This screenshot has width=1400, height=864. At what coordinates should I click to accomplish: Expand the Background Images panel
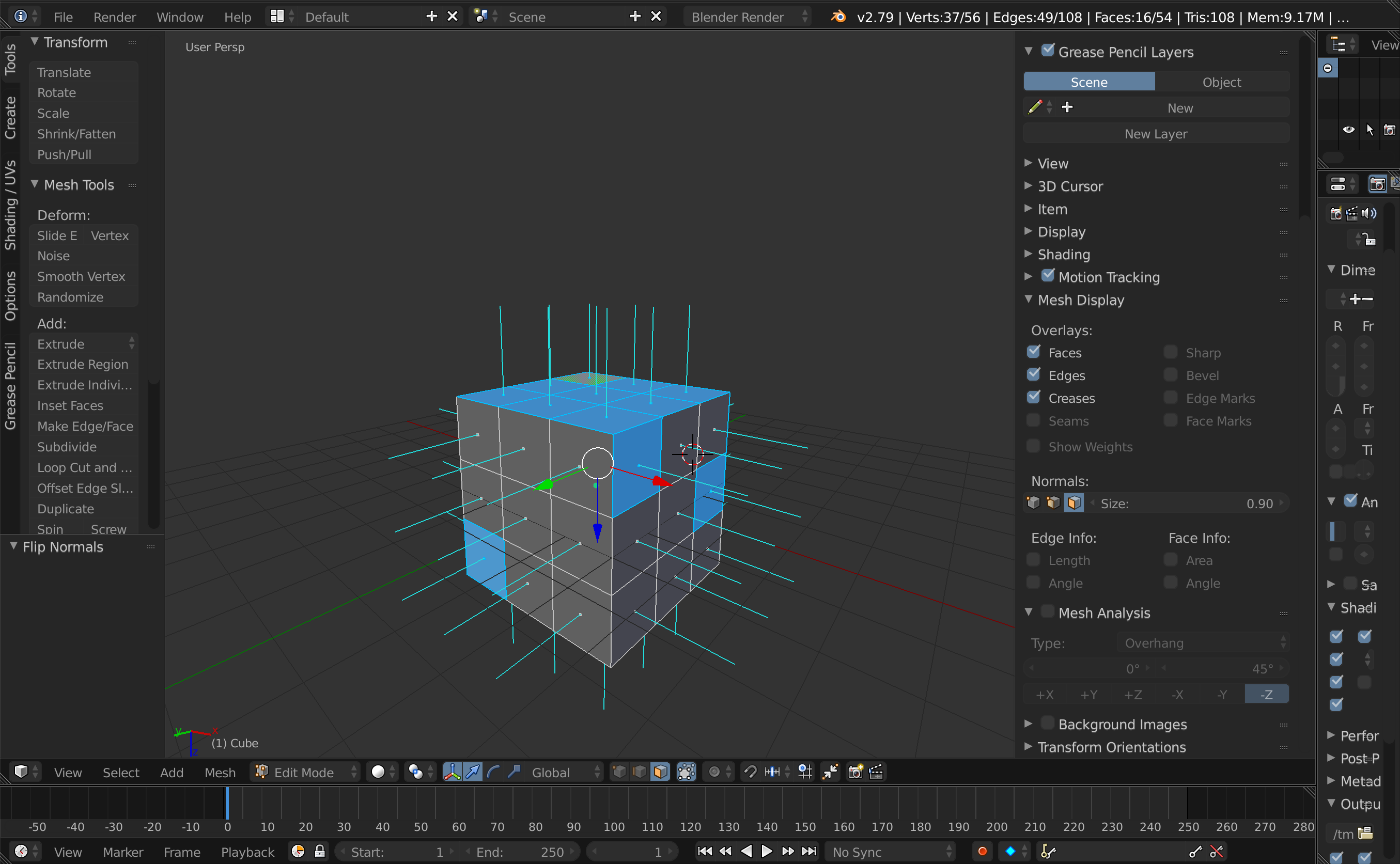(1029, 724)
